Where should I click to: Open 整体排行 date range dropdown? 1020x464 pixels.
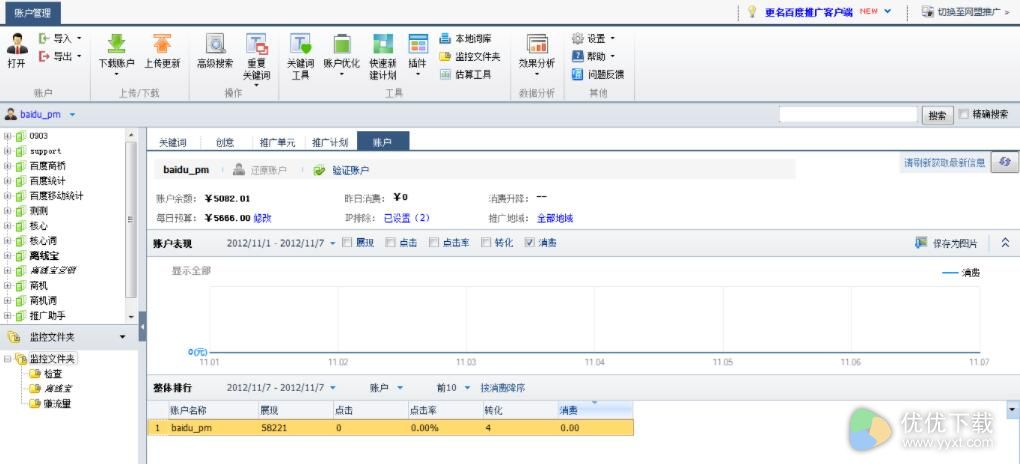tap(333, 388)
